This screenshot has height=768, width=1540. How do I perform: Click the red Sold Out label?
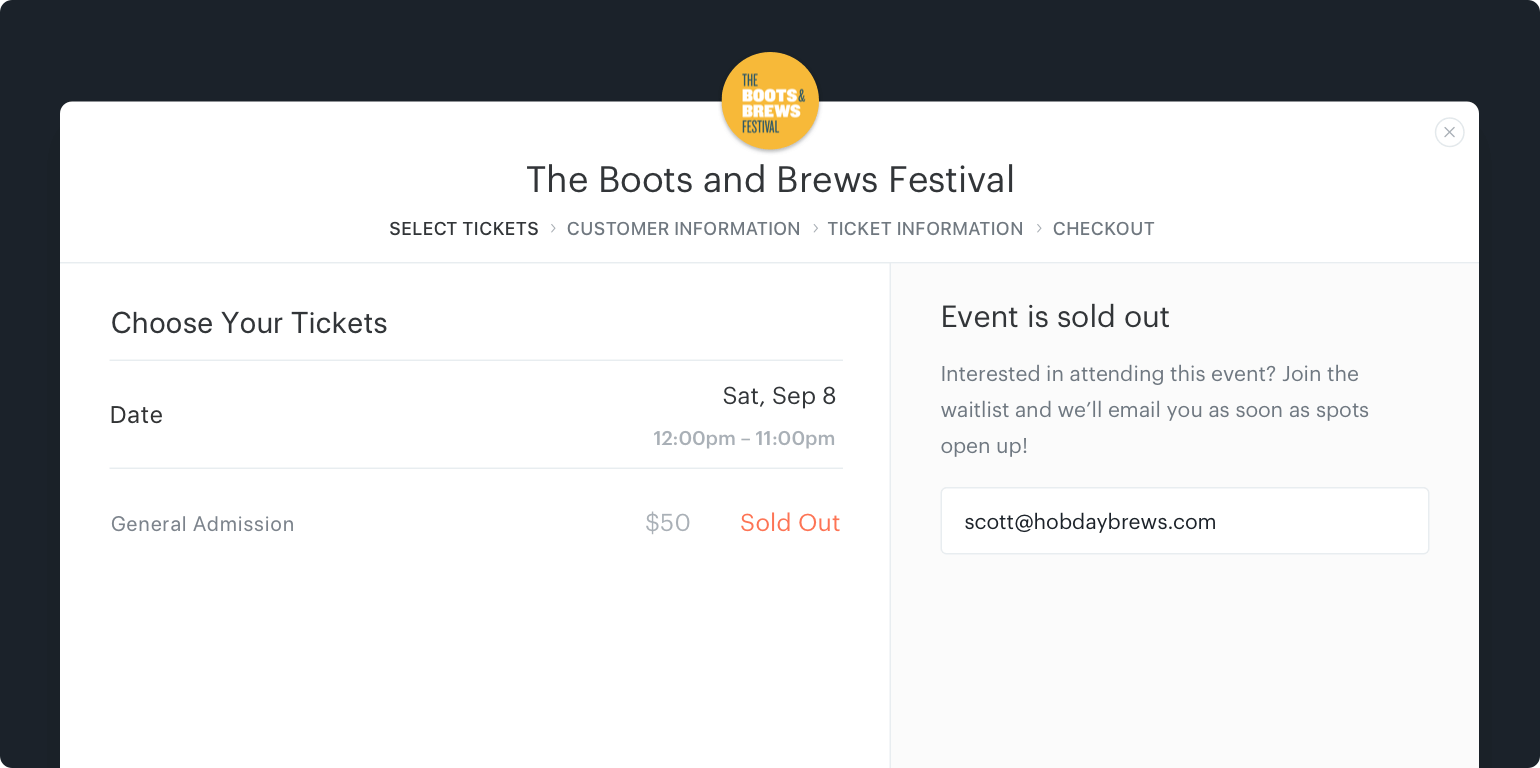click(789, 523)
